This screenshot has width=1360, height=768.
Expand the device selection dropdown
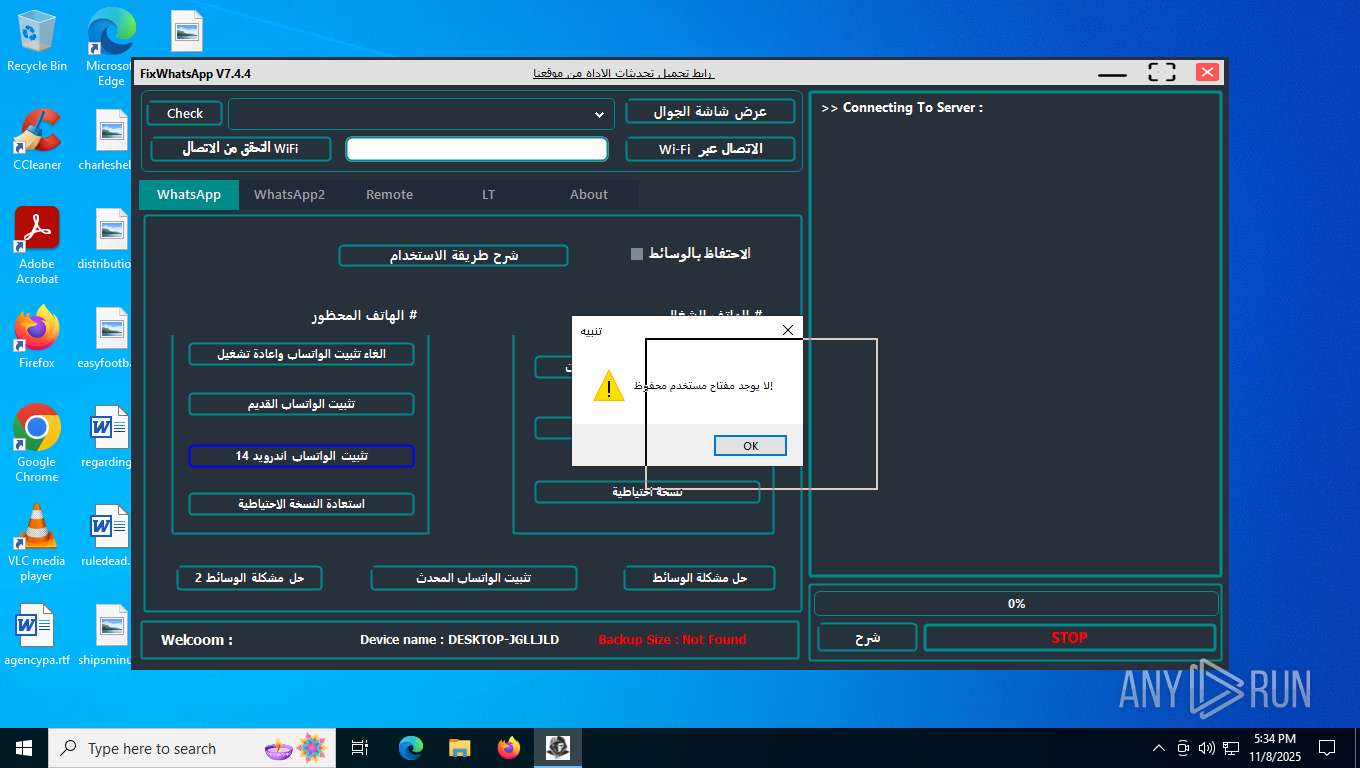pyautogui.click(x=599, y=114)
